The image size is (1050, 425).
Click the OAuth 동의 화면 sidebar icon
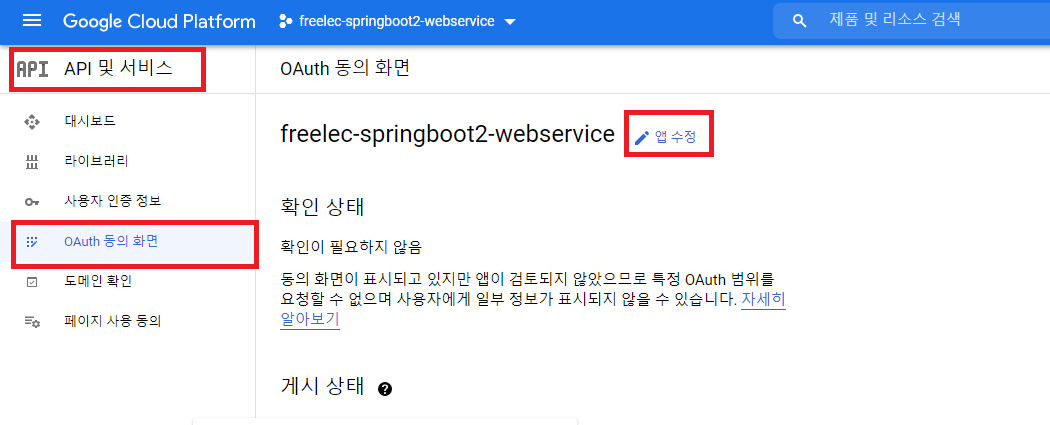coord(31,242)
